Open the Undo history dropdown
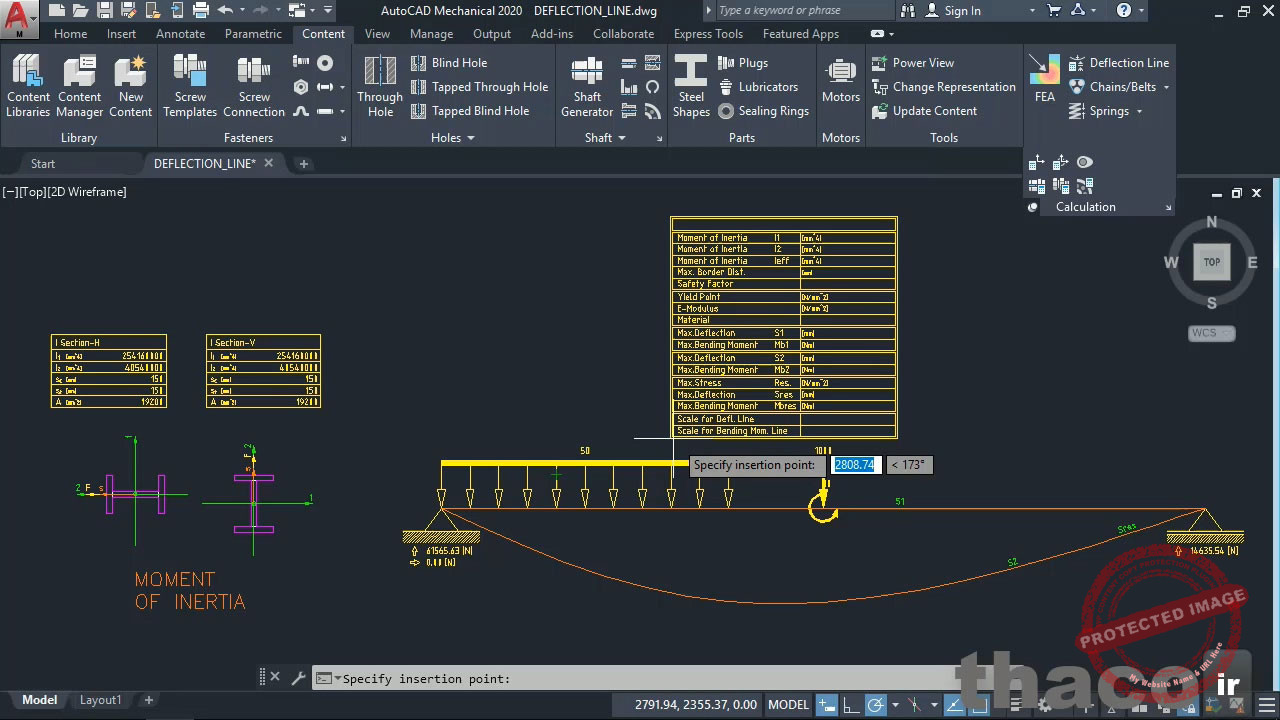Image resolution: width=1280 pixels, height=720 pixels. point(243,11)
